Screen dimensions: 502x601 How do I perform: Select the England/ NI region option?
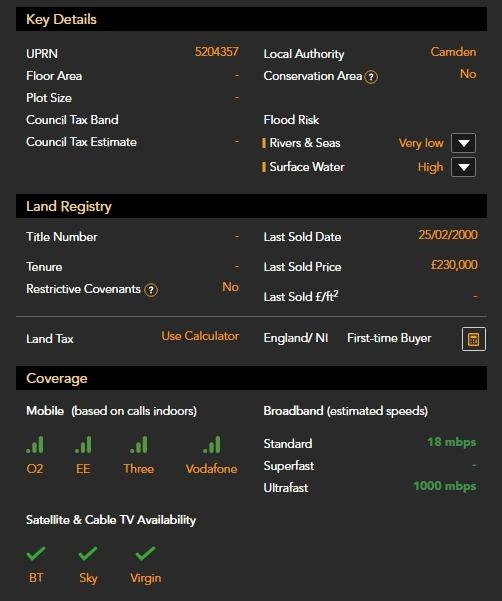295,338
